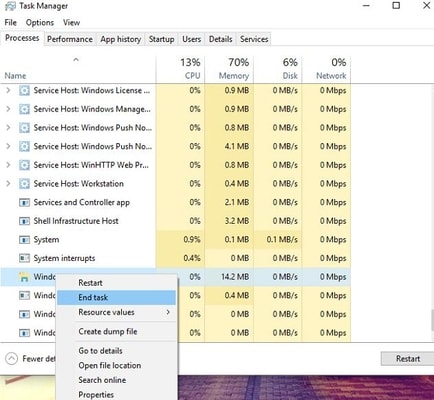The image size is (434, 400).
Task: Select the System interrupts row name
Action: coord(64,258)
